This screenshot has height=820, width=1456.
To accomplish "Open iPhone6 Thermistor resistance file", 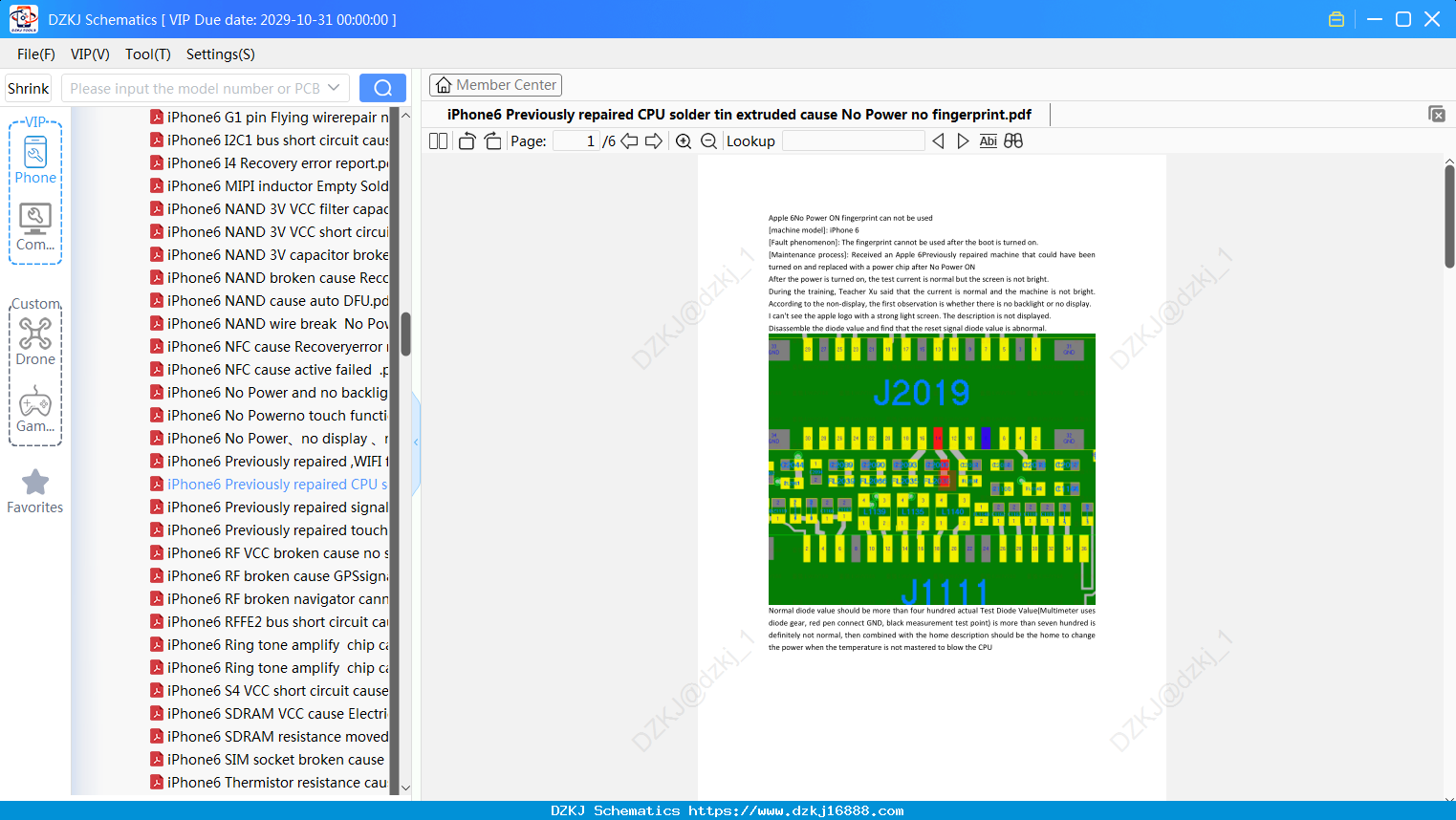I will pyautogui.click(x=277, y=782).
